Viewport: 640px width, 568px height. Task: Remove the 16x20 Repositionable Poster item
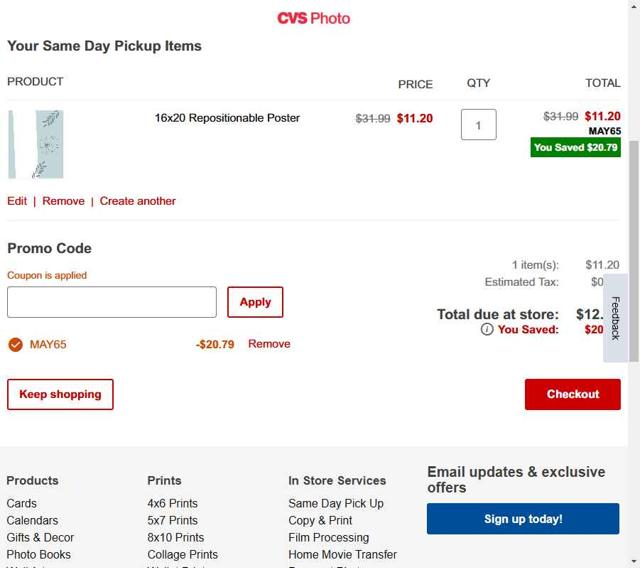click(x=63, y=201)
